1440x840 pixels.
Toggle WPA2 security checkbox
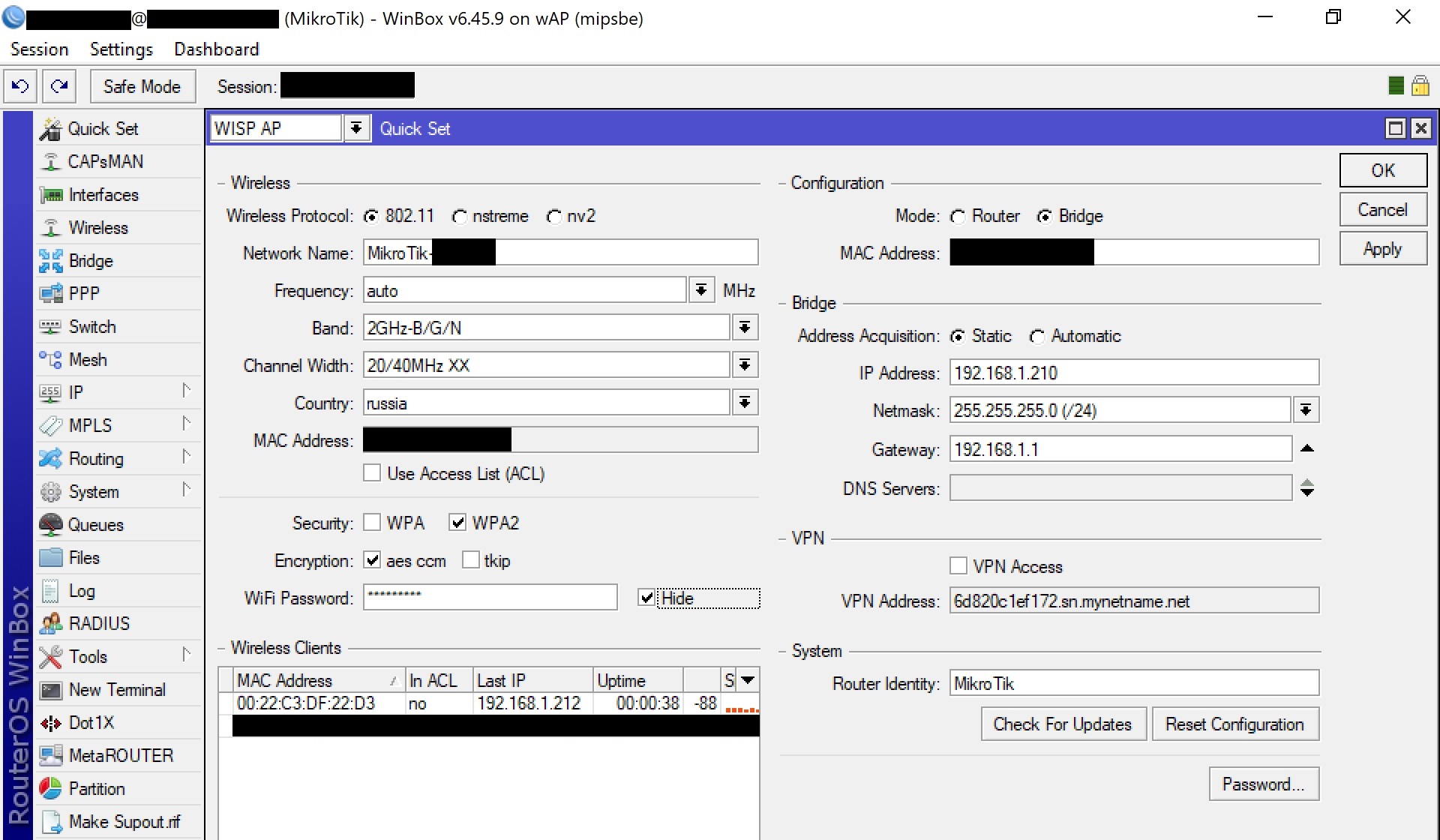457,523
